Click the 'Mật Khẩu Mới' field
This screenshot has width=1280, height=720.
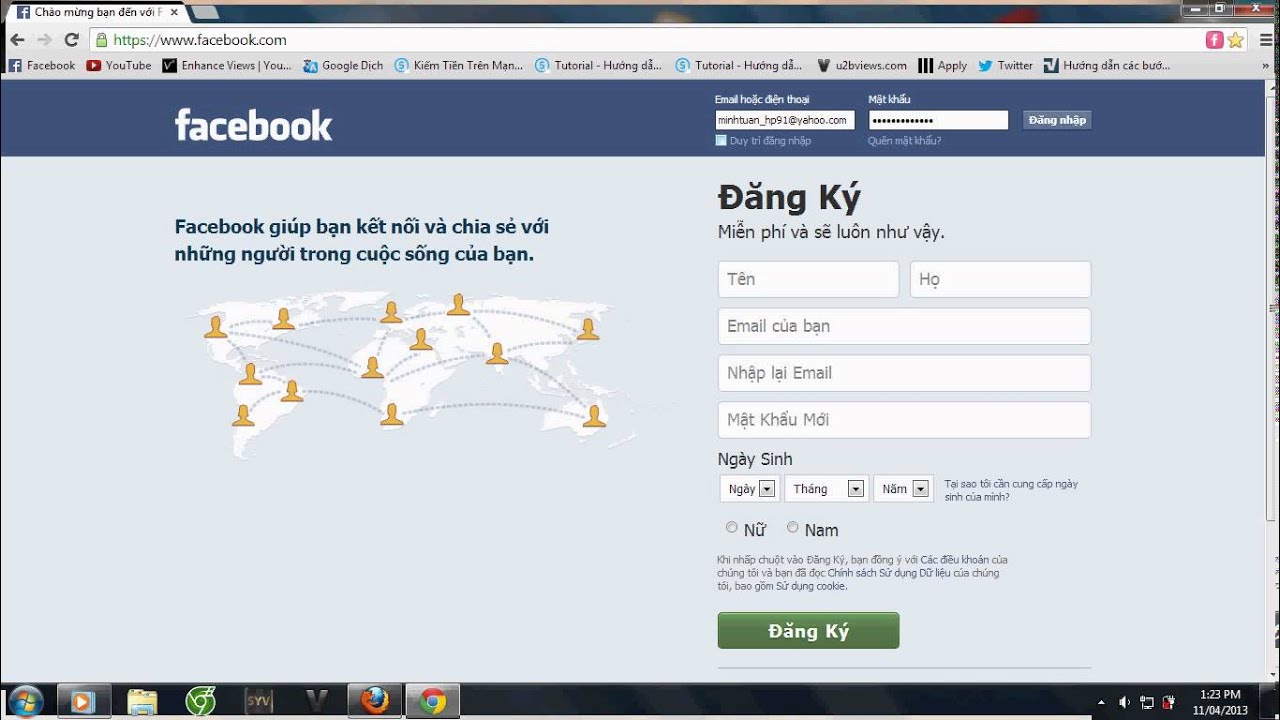[x=904, y=420]
